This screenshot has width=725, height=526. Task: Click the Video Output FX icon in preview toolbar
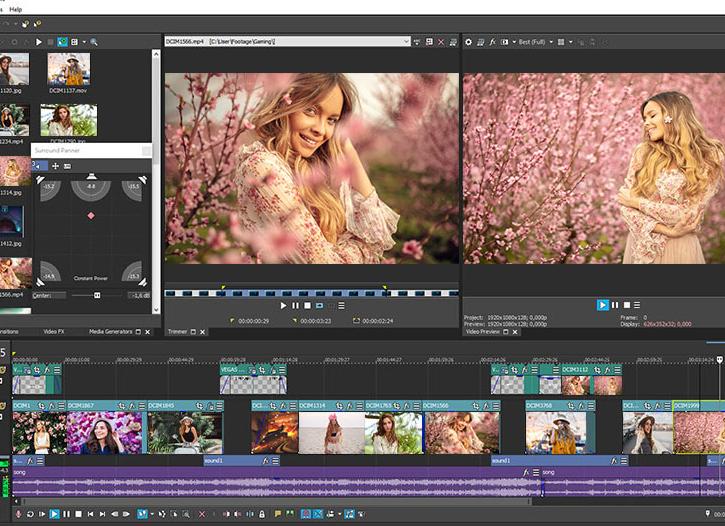tap(492, 42)
